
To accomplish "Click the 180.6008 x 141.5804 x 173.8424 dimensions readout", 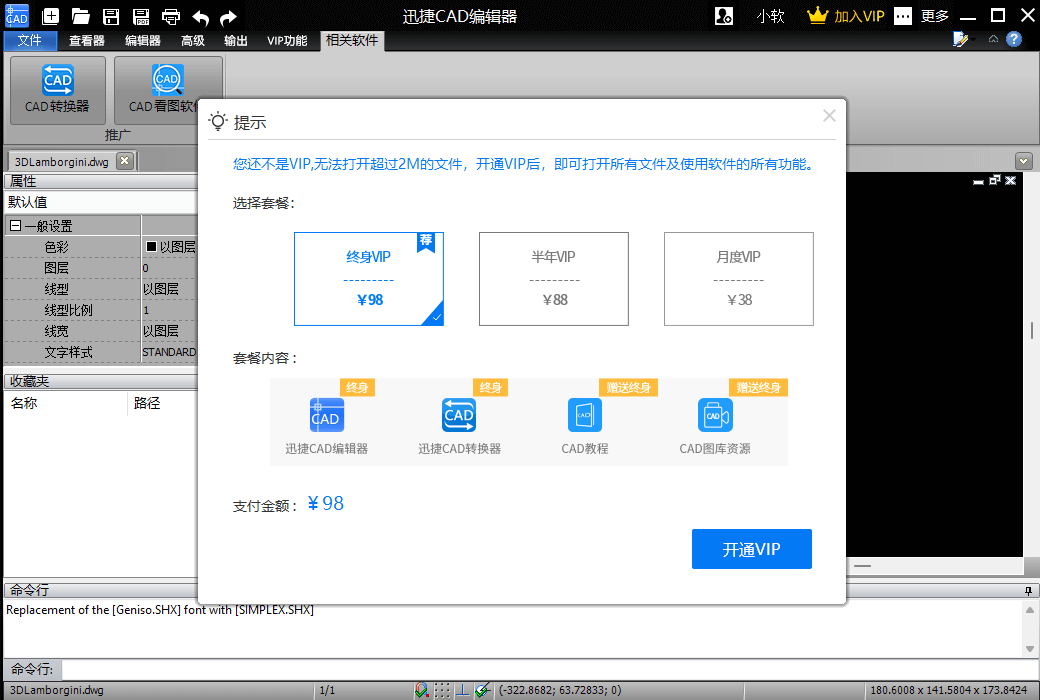I will (948, 691).
